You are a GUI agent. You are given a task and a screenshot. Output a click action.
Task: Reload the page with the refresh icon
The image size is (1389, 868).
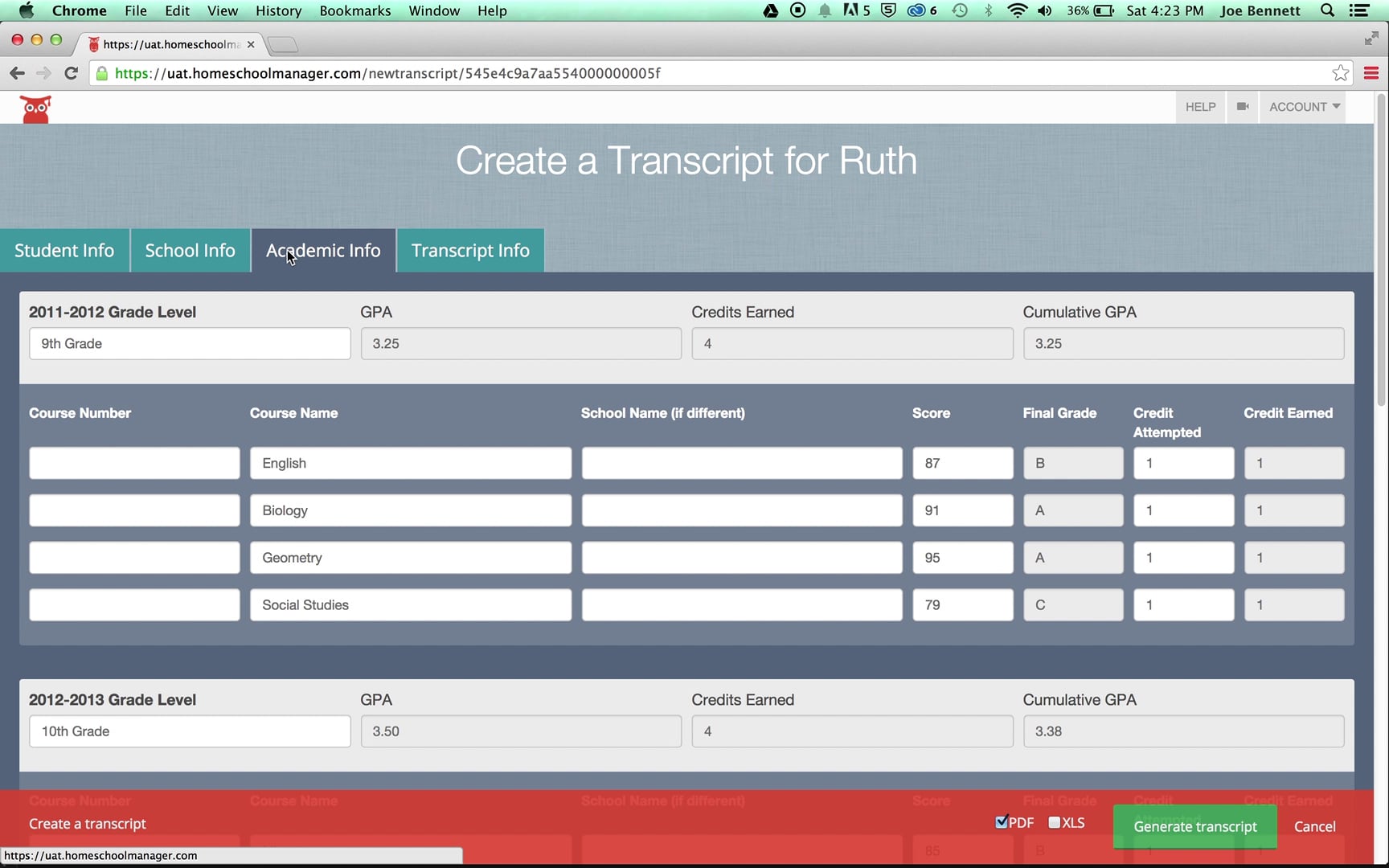(71, 72)
